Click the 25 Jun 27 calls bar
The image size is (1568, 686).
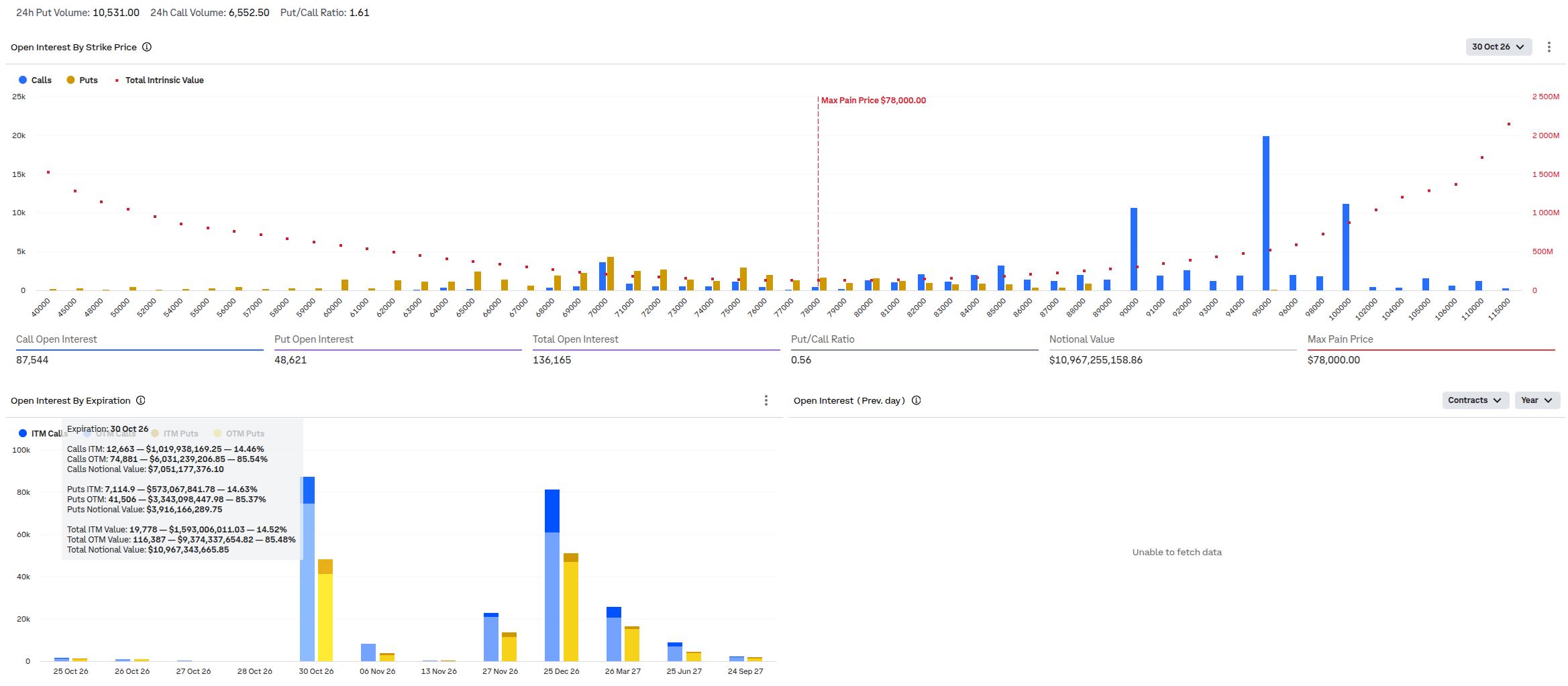pyautogui.click(x=675, y=652)
